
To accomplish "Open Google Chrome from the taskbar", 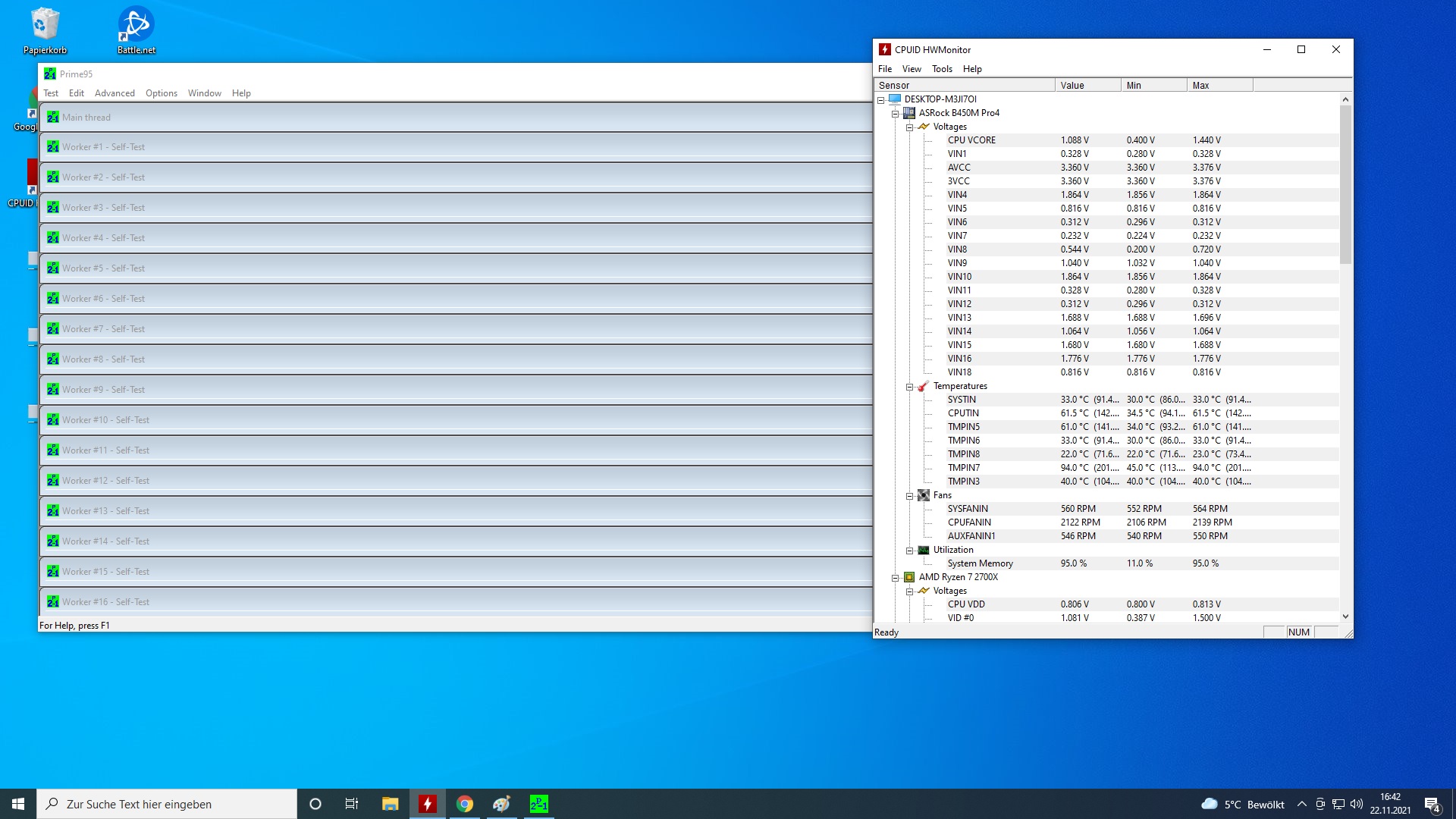I will 465,804.
